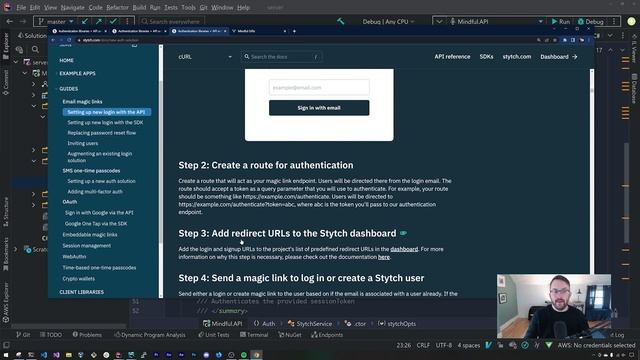Open the Tests menu

[x=171, y=7]
